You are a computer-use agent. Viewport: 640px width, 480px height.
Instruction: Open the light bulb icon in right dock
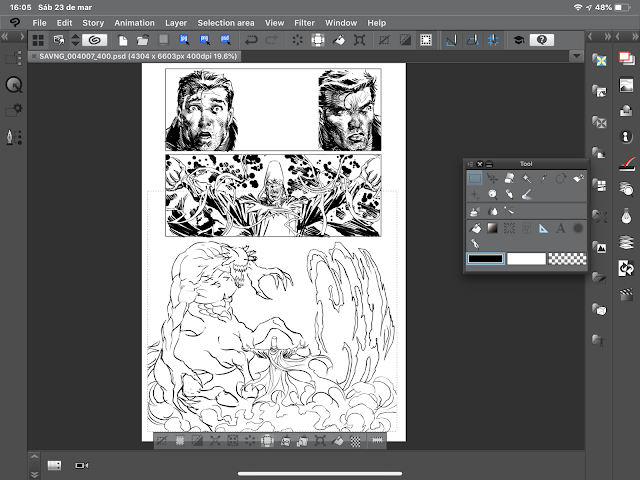626,216
